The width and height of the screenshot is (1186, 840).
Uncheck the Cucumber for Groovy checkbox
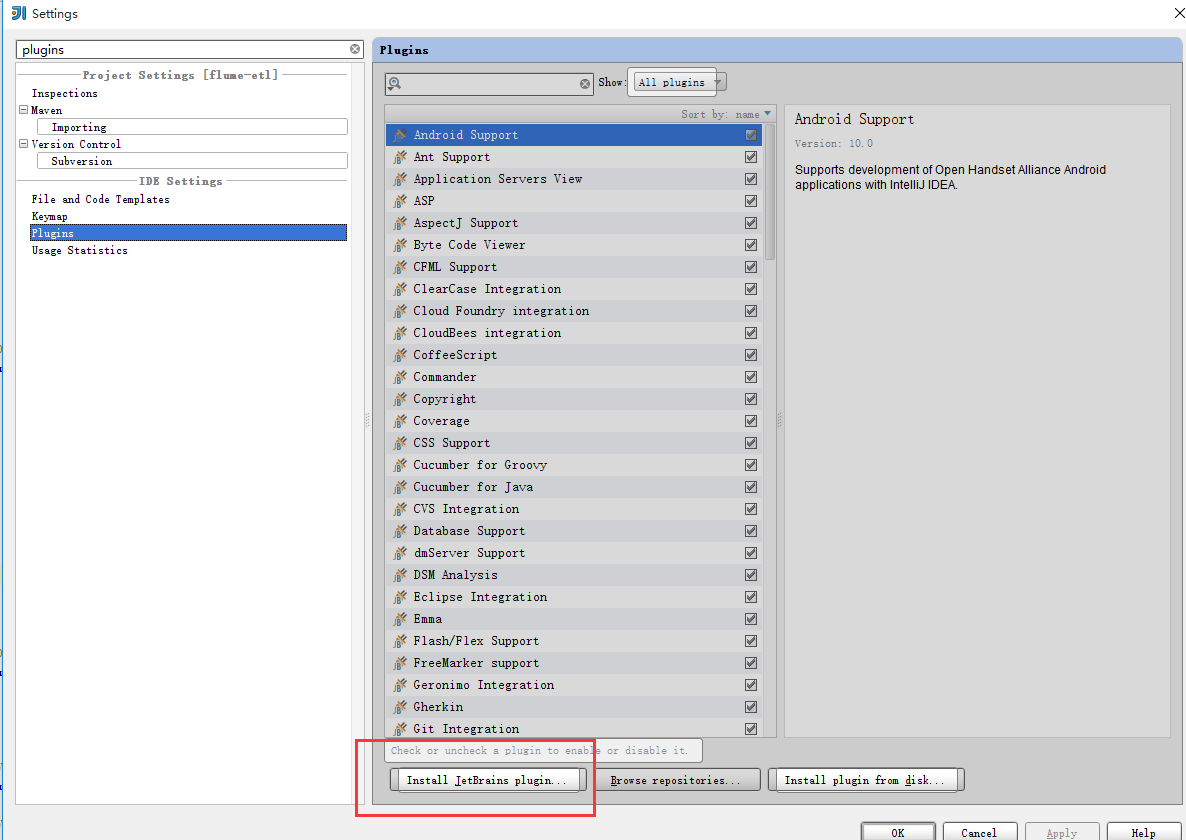coord(750,465)
